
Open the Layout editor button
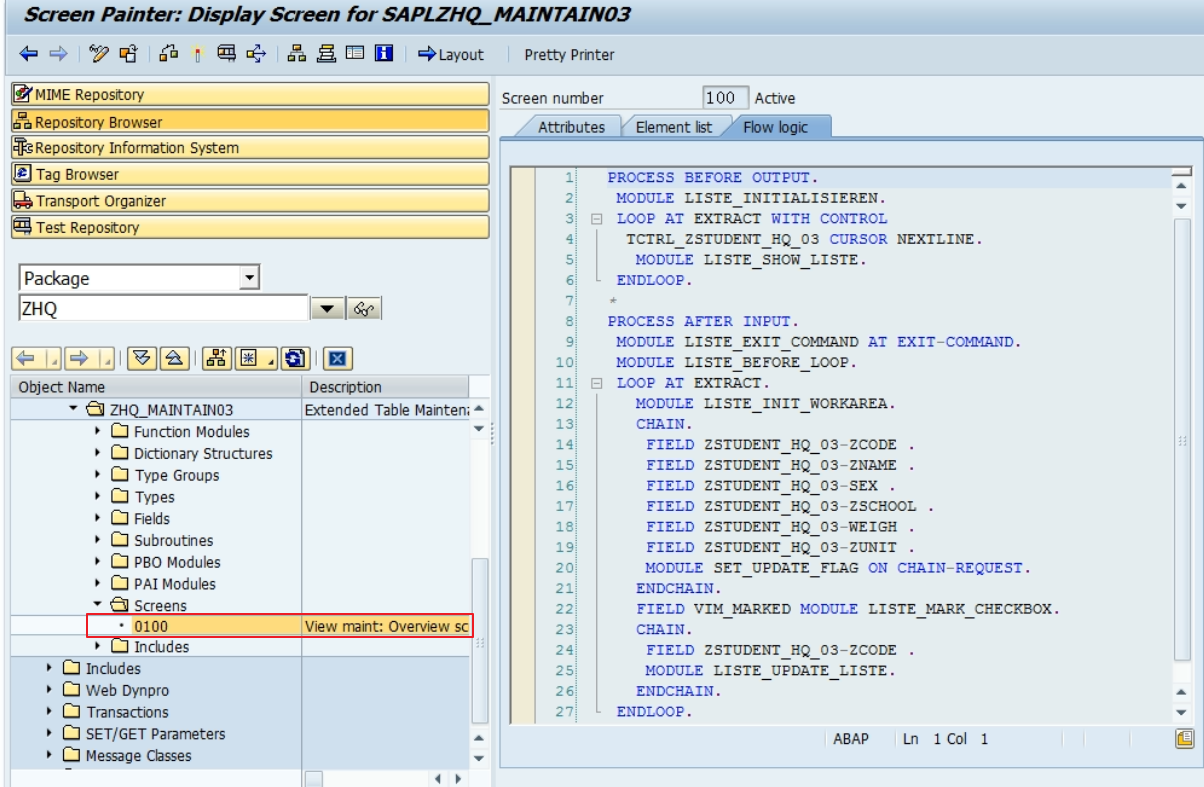pyautogui.click(x=451, y=54)
